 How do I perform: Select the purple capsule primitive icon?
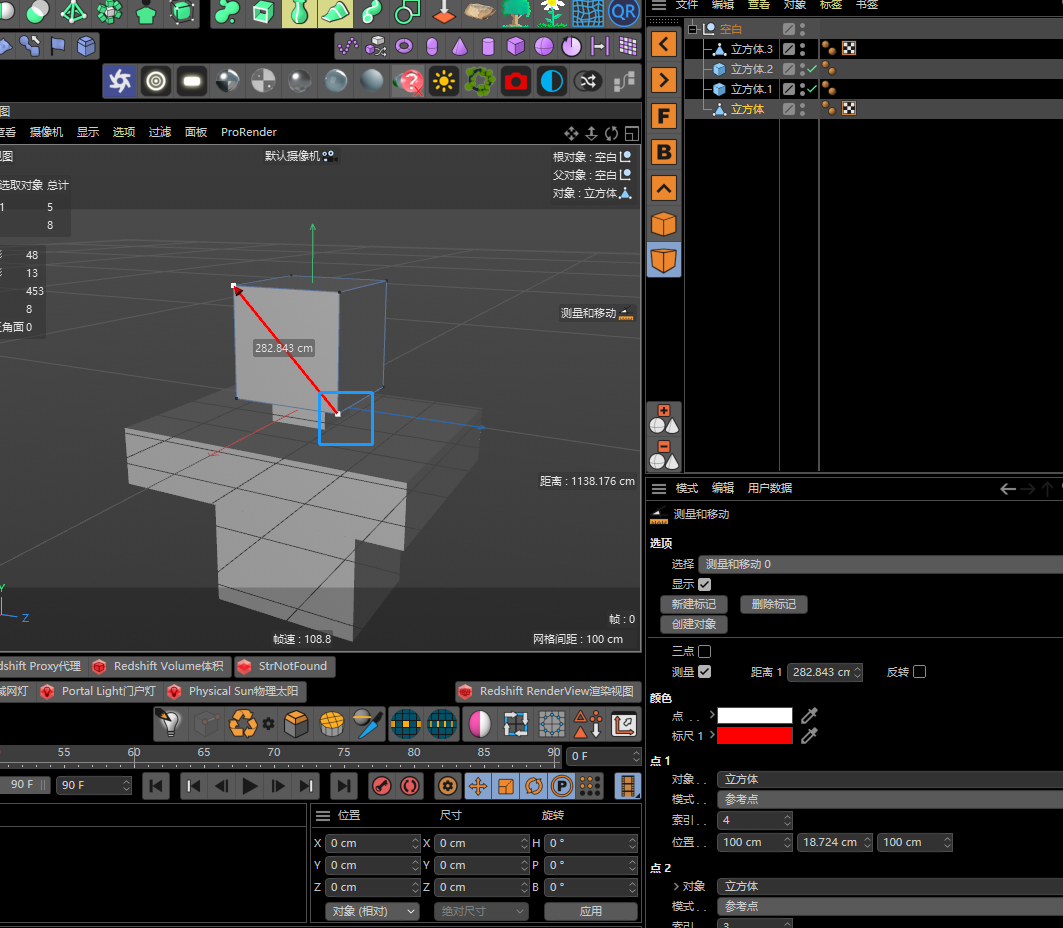432,46
